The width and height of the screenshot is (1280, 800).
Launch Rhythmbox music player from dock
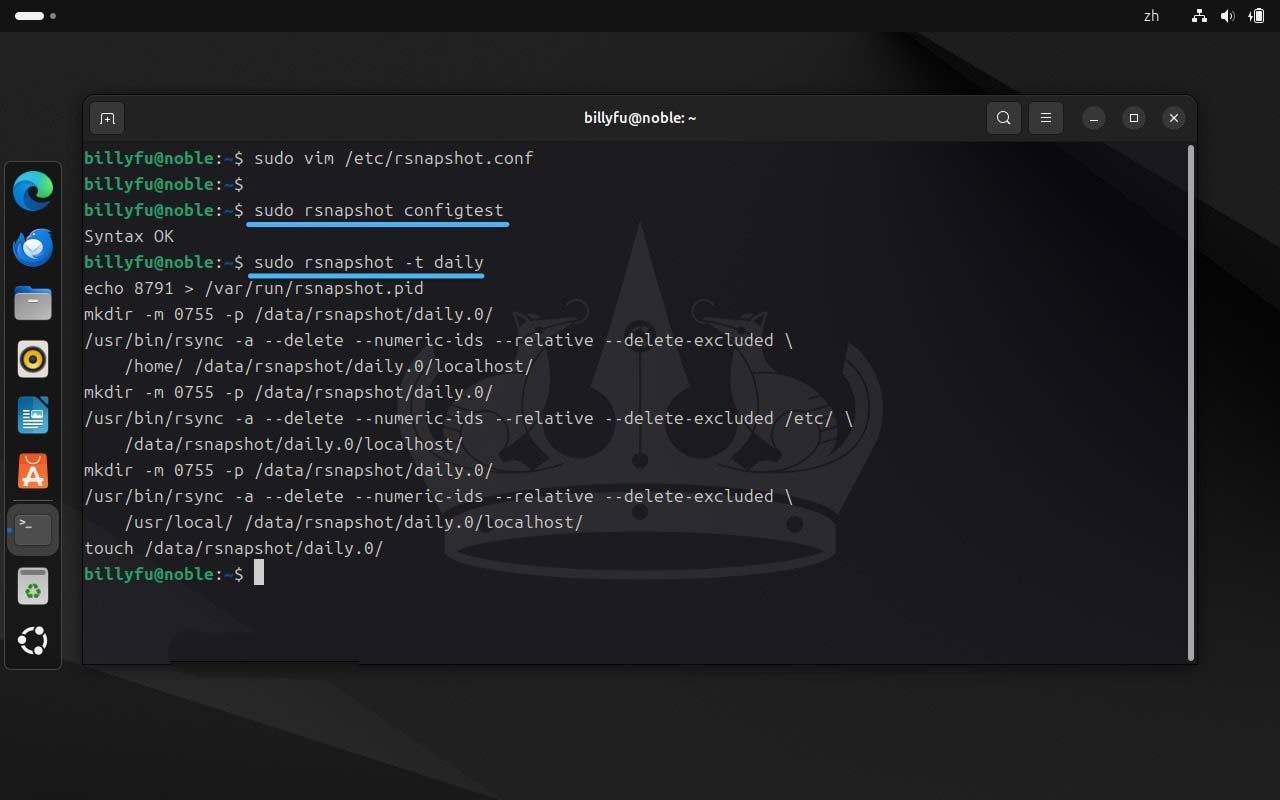(x=33, y=359)
